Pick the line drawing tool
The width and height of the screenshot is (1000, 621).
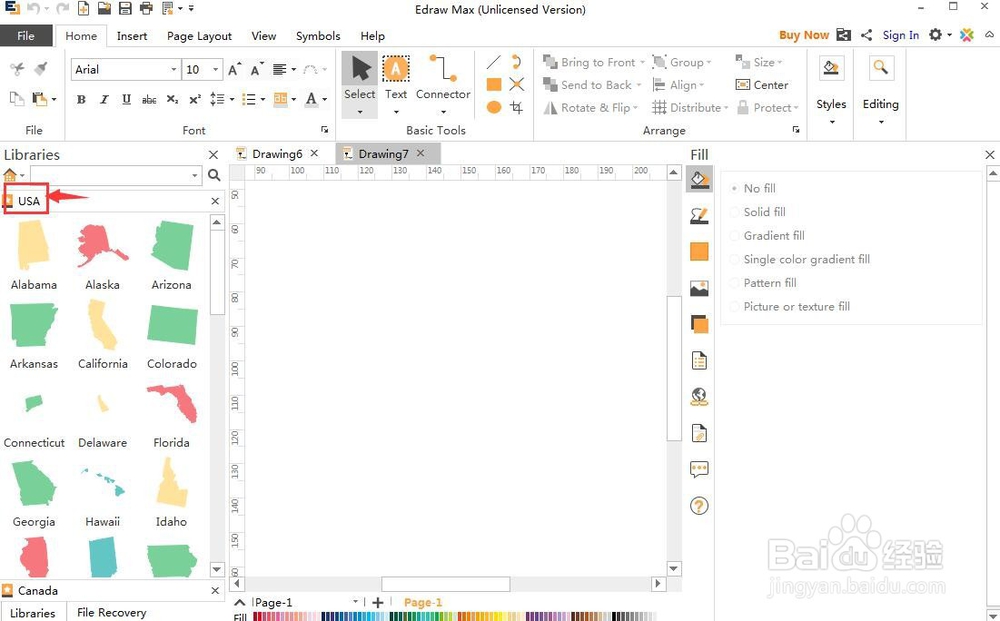[493, 62]
